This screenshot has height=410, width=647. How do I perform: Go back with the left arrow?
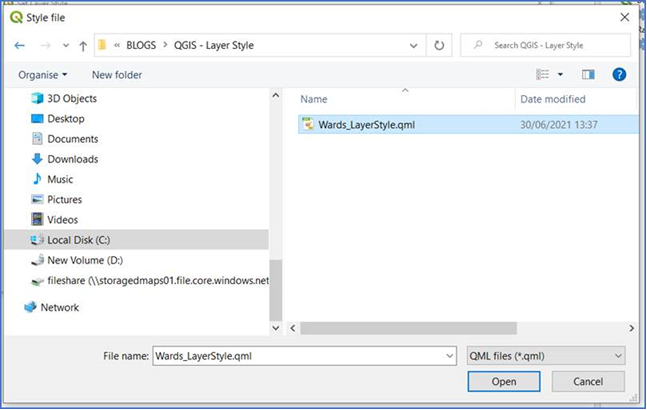[19, 45]
